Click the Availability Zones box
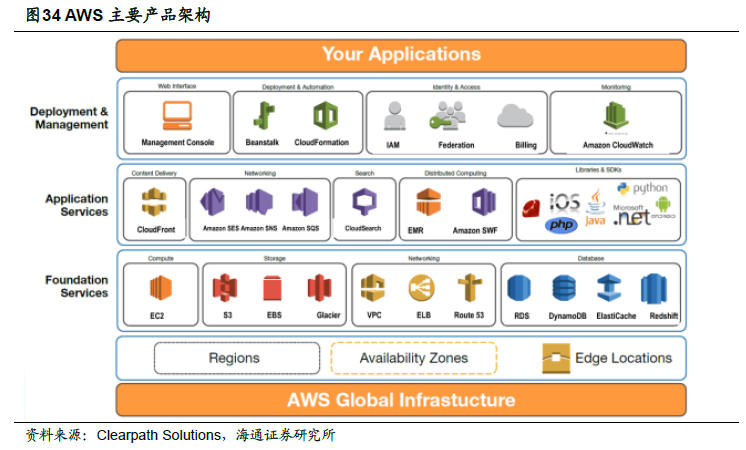This screenshot has height=450, width=746. coord(413,358)
